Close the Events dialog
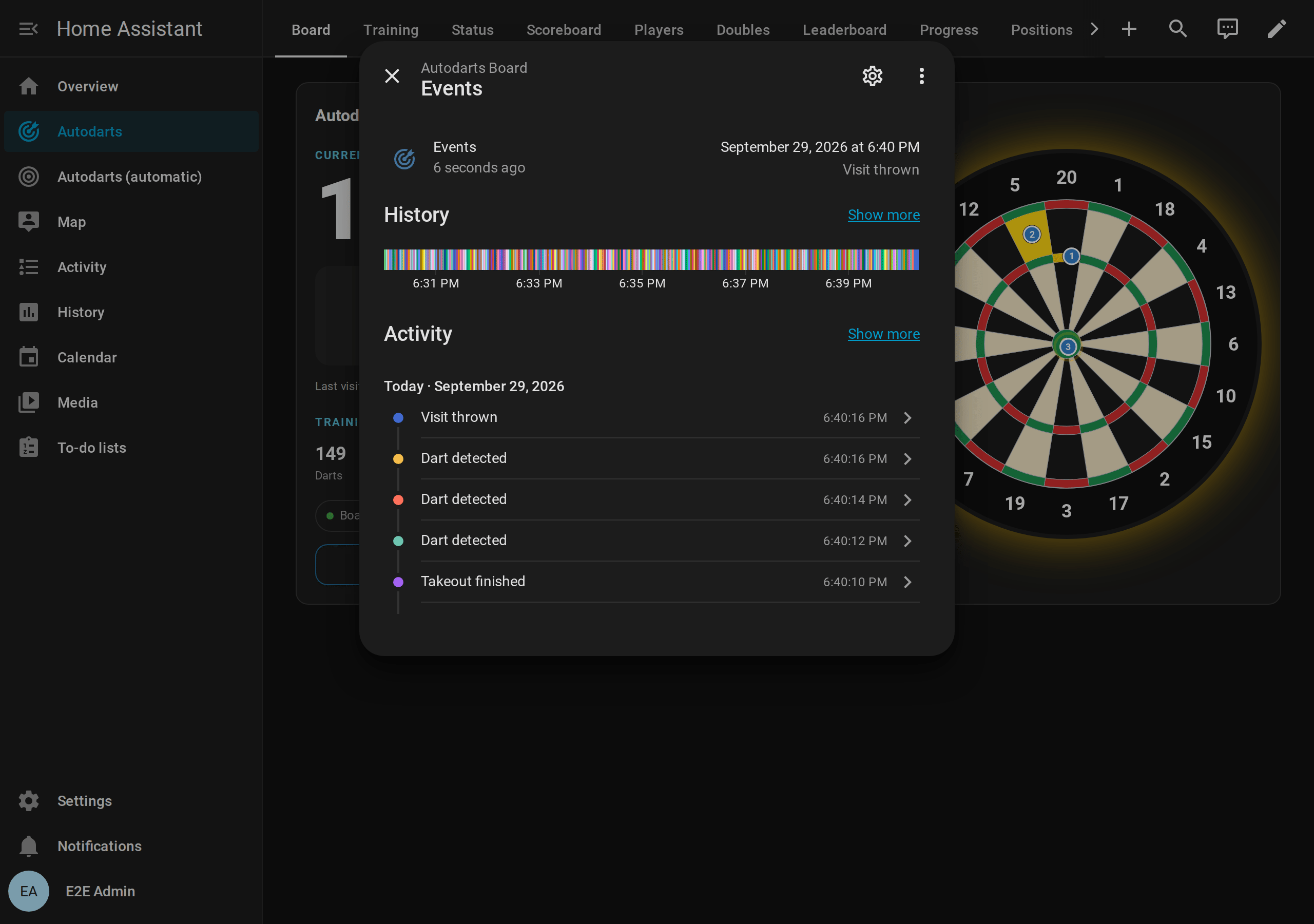The image size is (1314, 924). pyautogui.click(x=392, y=76)
